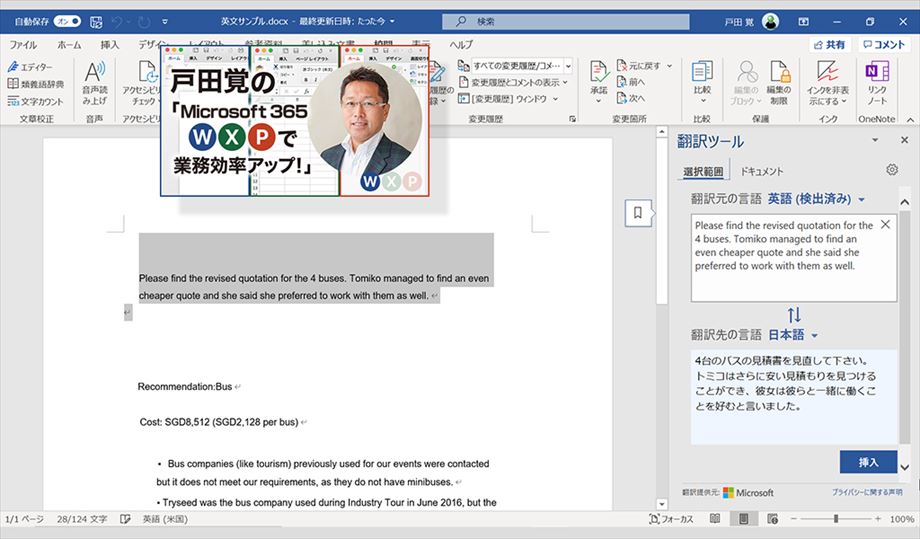
Task: Click the English source text box
Action: click(x=793, y=258)
